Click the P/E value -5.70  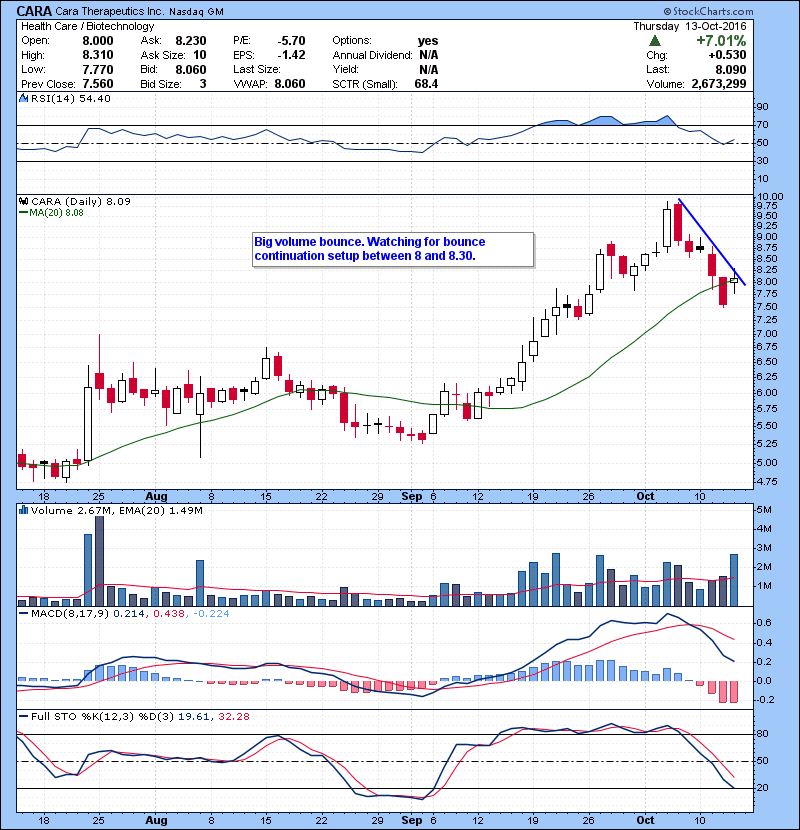(291, 41)
